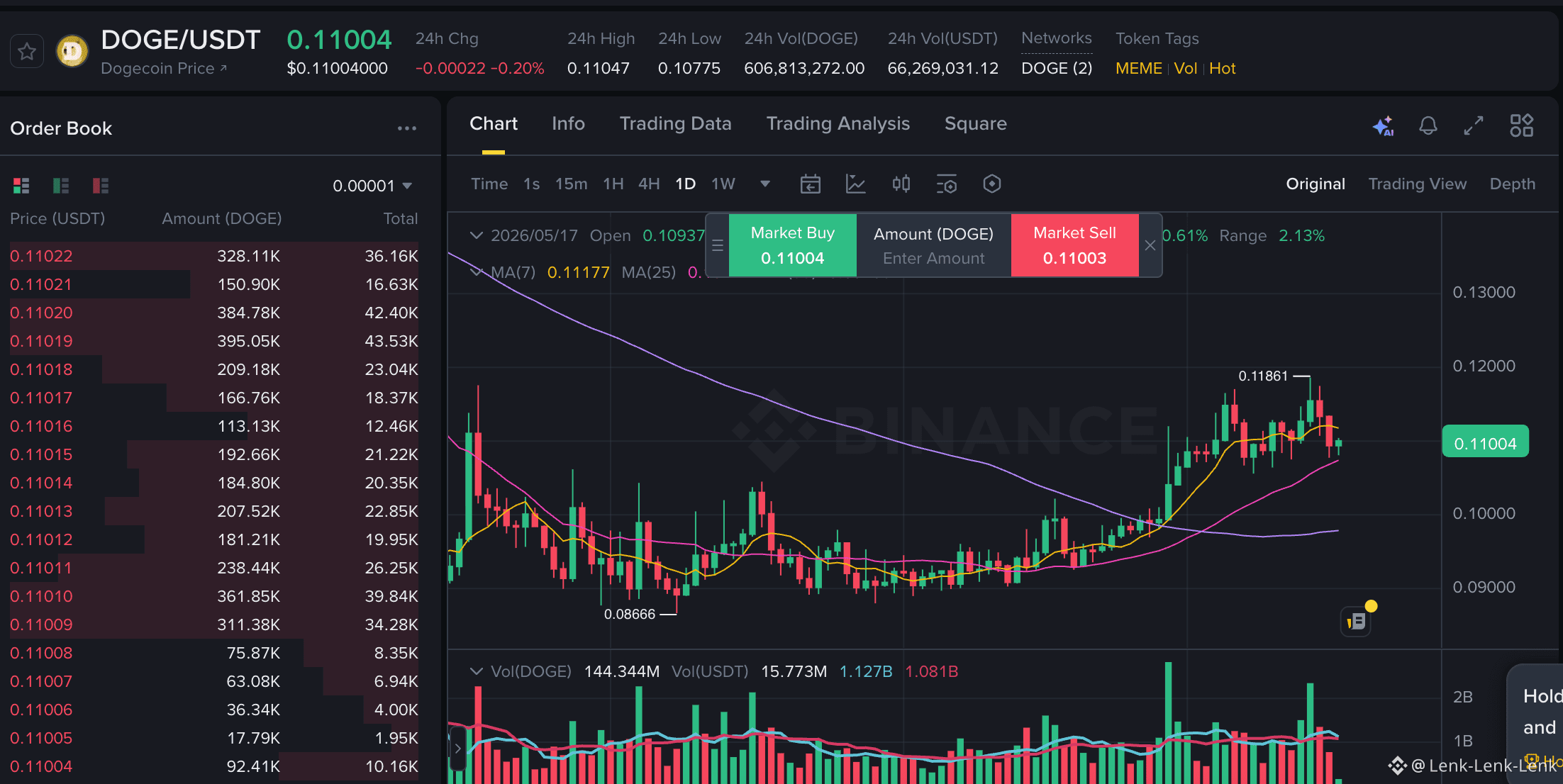Open the Square tab
The image size is (1563, 784).
pos(975,124)
